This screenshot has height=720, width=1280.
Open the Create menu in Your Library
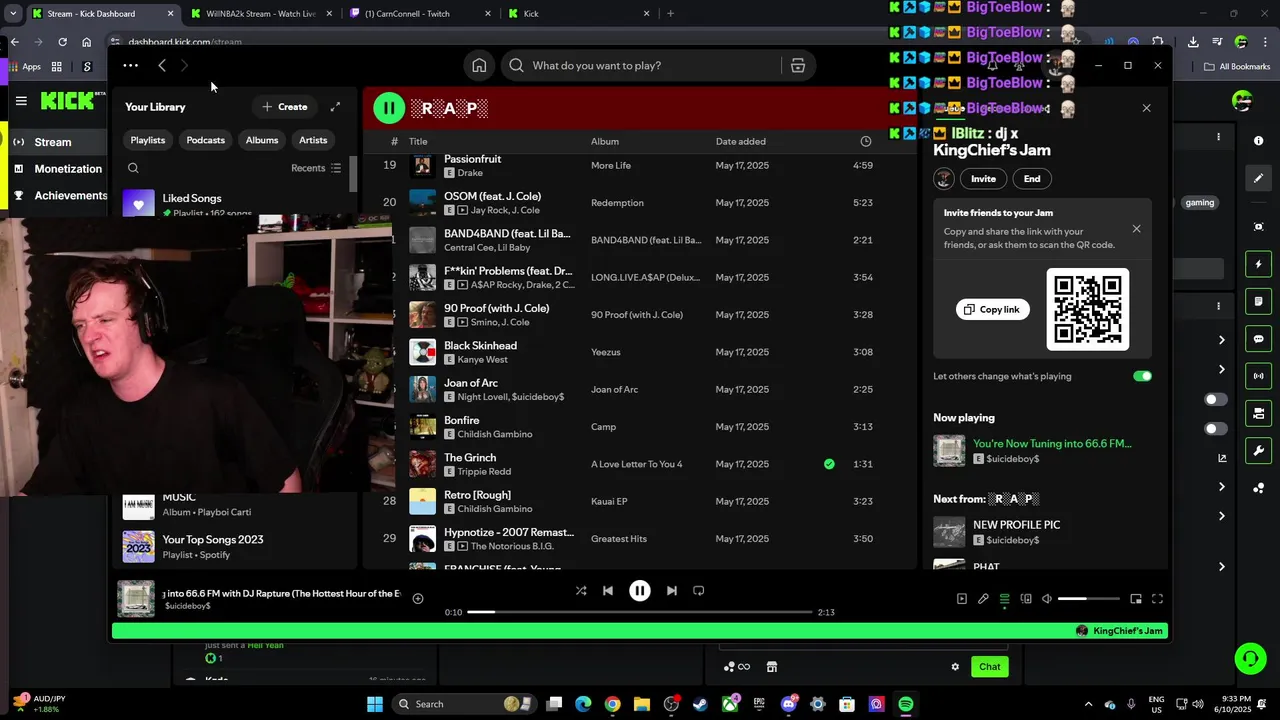pyautogui.click(x=285, y=107)
